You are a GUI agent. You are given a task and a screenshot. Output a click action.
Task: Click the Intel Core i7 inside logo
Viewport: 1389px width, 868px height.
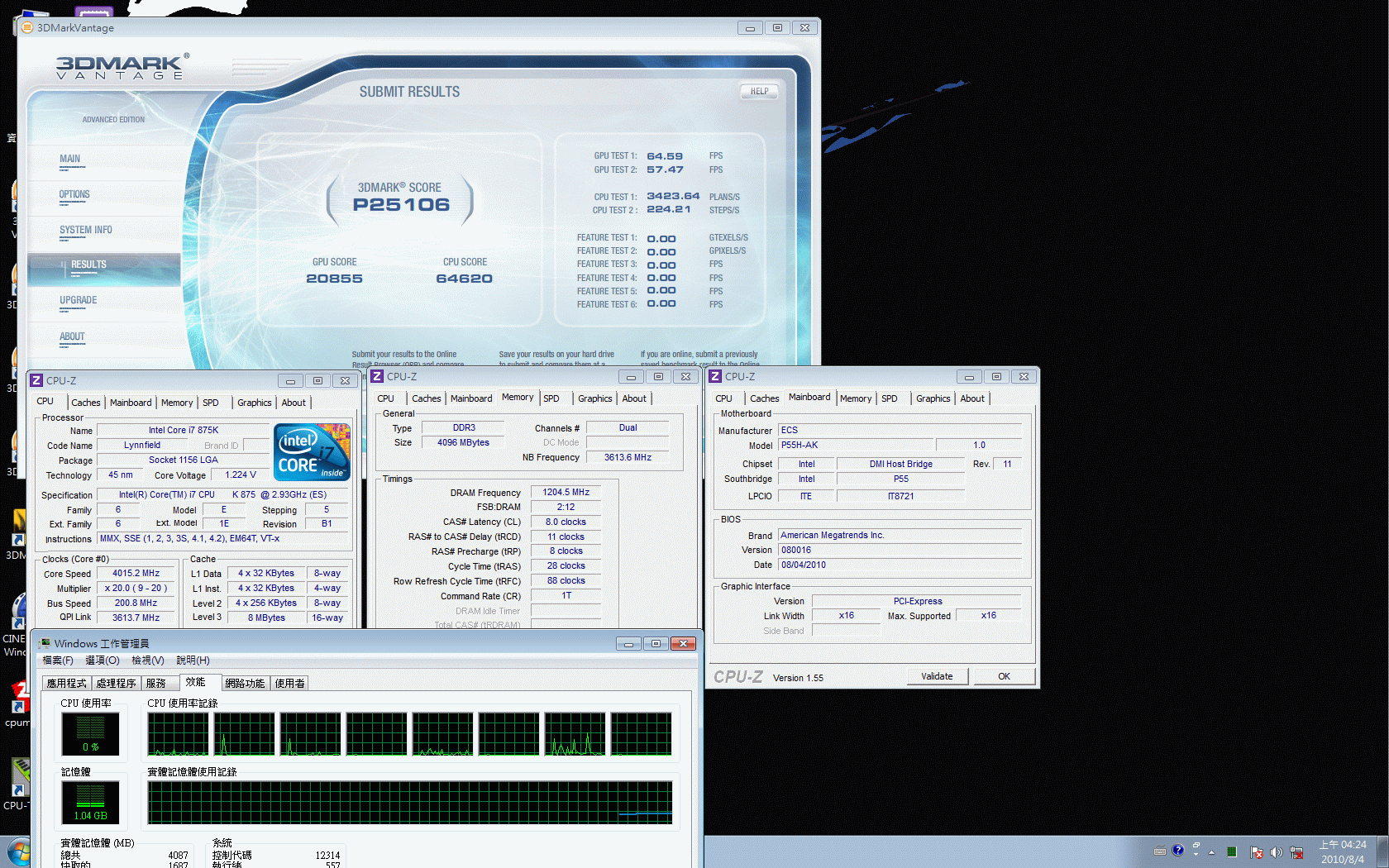point(313,452)
